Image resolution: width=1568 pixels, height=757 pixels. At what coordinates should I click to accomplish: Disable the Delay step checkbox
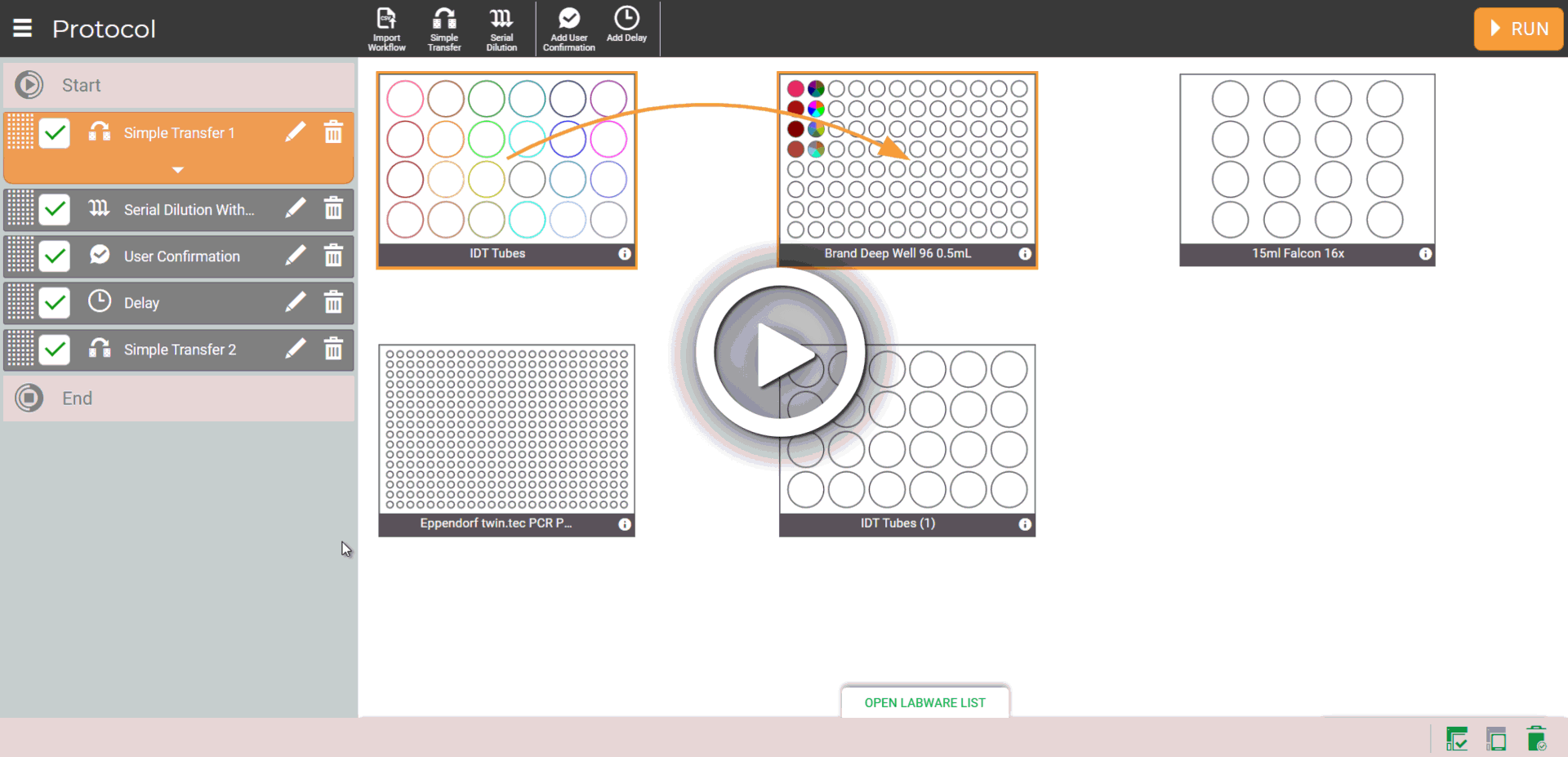click(55, 303)
